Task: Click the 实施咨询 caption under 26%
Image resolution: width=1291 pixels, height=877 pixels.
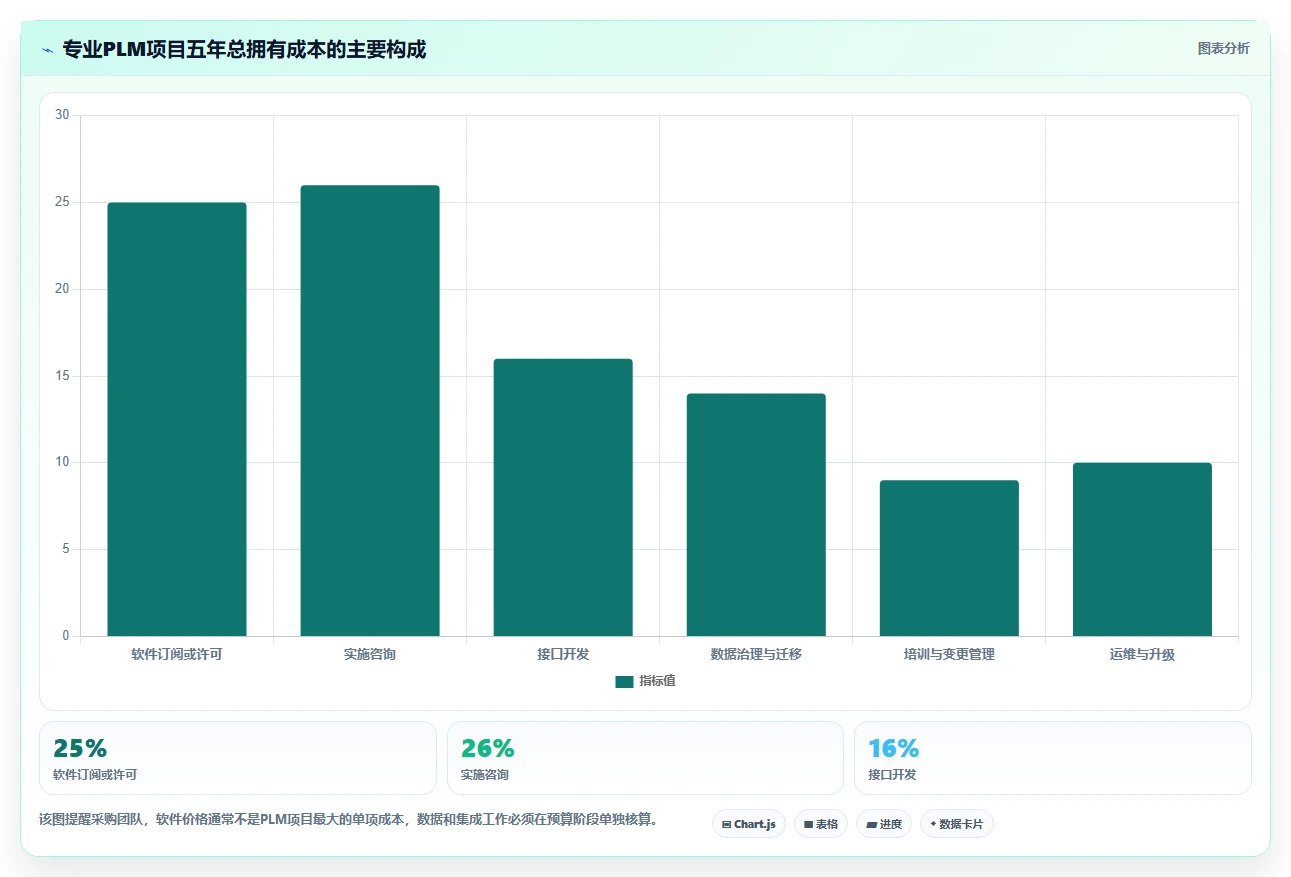Action: point(485,775)
